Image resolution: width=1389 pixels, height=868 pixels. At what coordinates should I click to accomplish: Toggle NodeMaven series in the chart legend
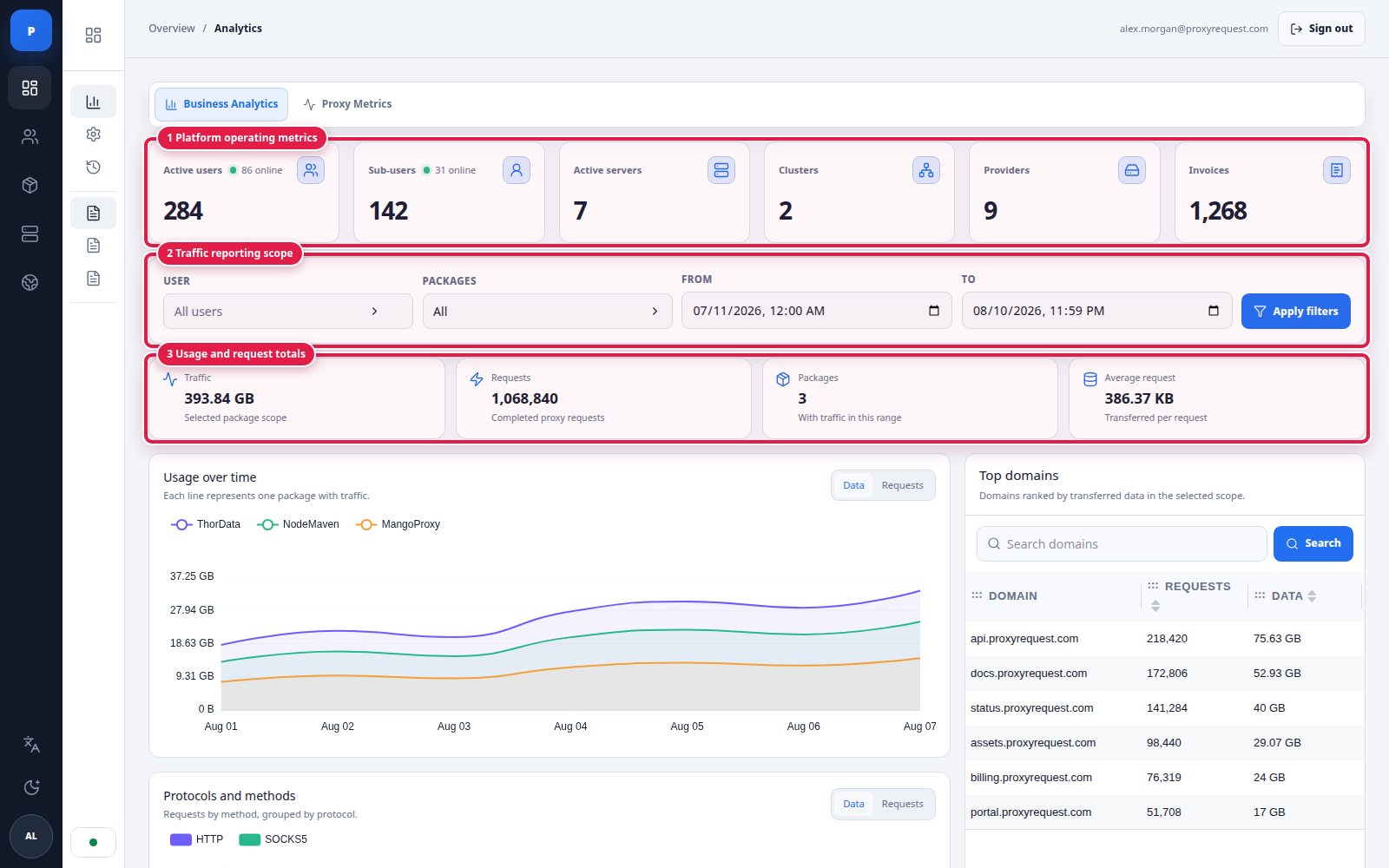[x=299, y=524]
